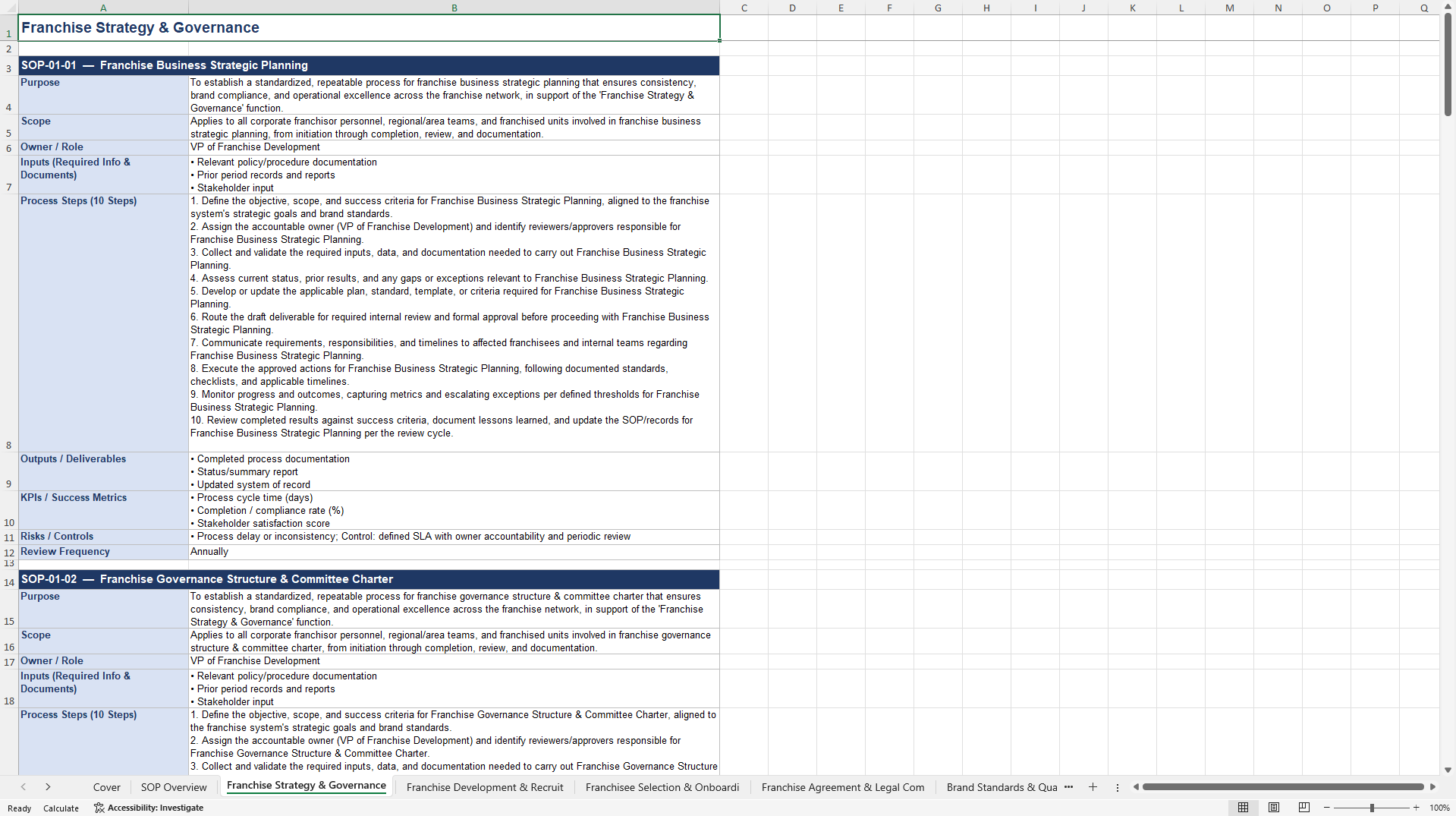Select the Annually cell

tap(454, 552)
